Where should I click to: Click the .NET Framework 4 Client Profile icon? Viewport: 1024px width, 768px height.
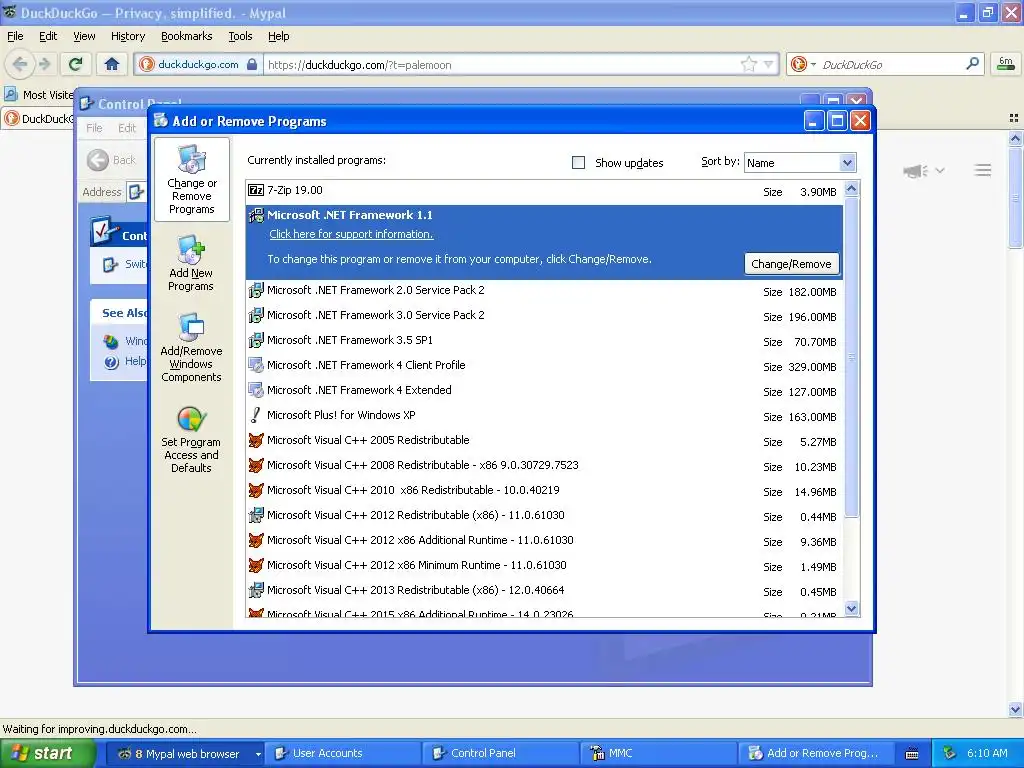click(256, 365)
